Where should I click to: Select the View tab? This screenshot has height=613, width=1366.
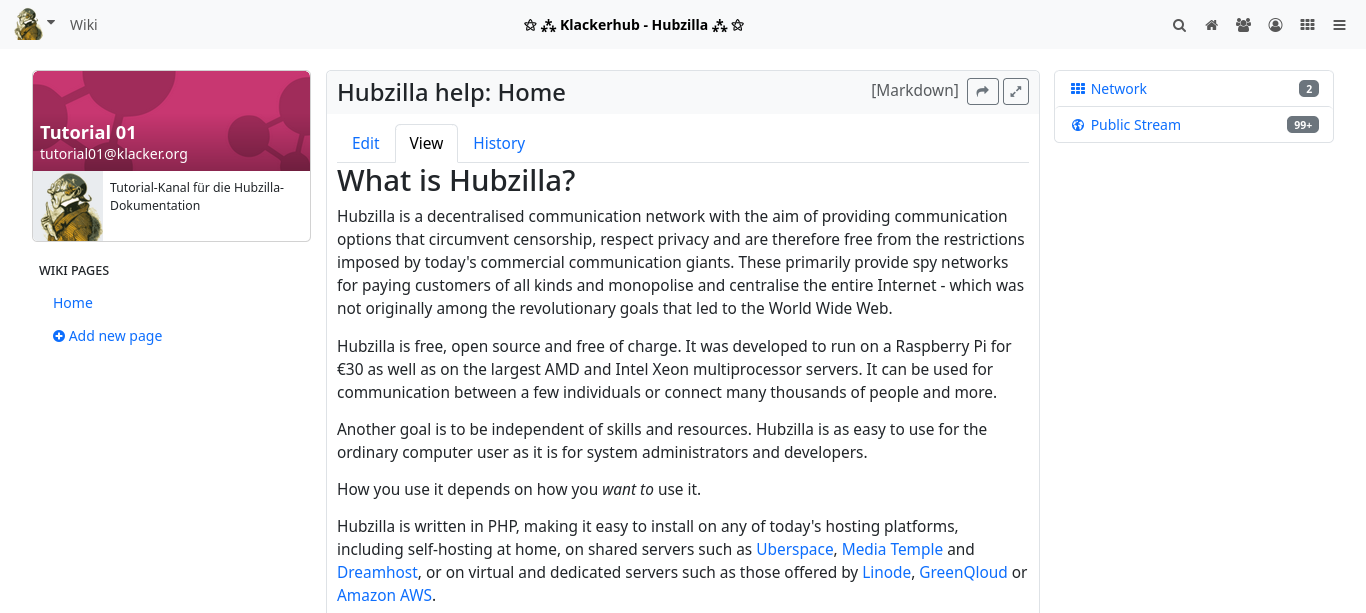click(426, 143)
